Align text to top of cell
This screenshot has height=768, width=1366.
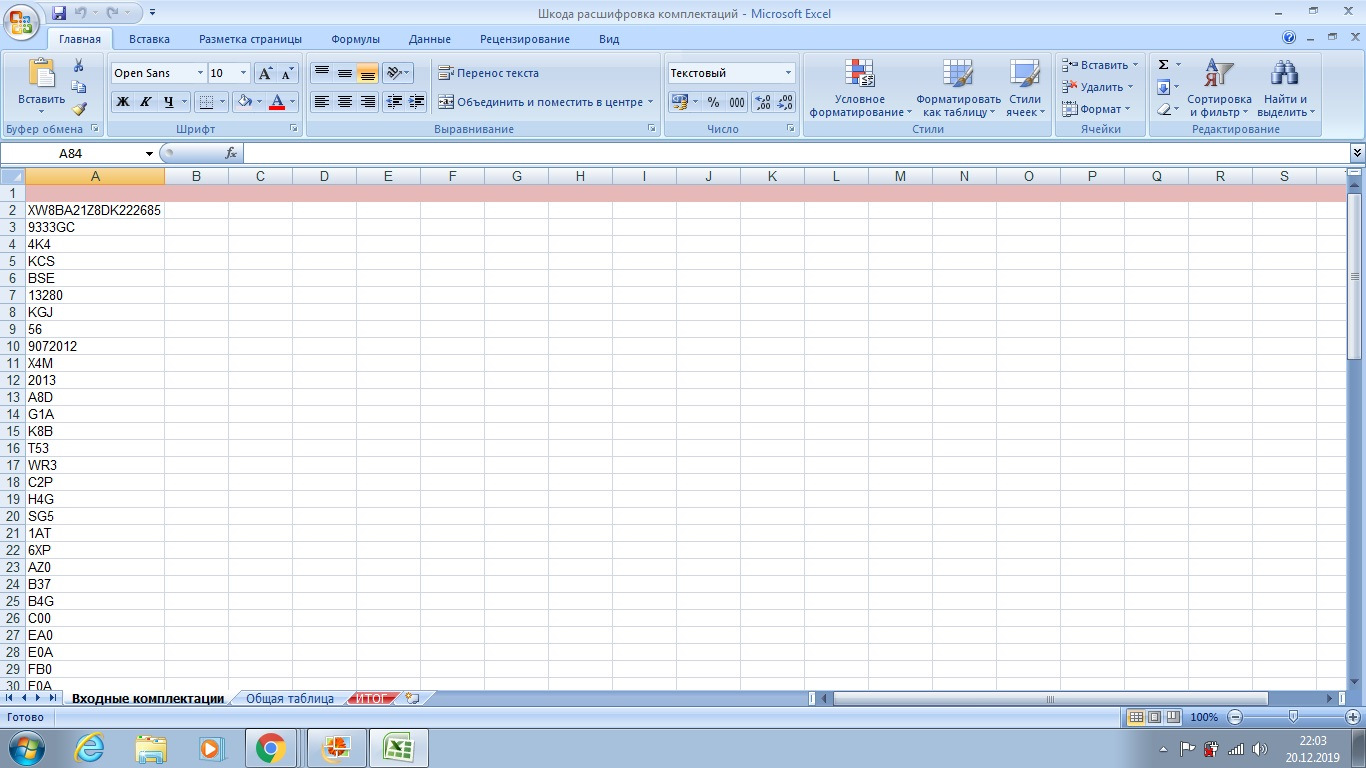pos(321,73)
